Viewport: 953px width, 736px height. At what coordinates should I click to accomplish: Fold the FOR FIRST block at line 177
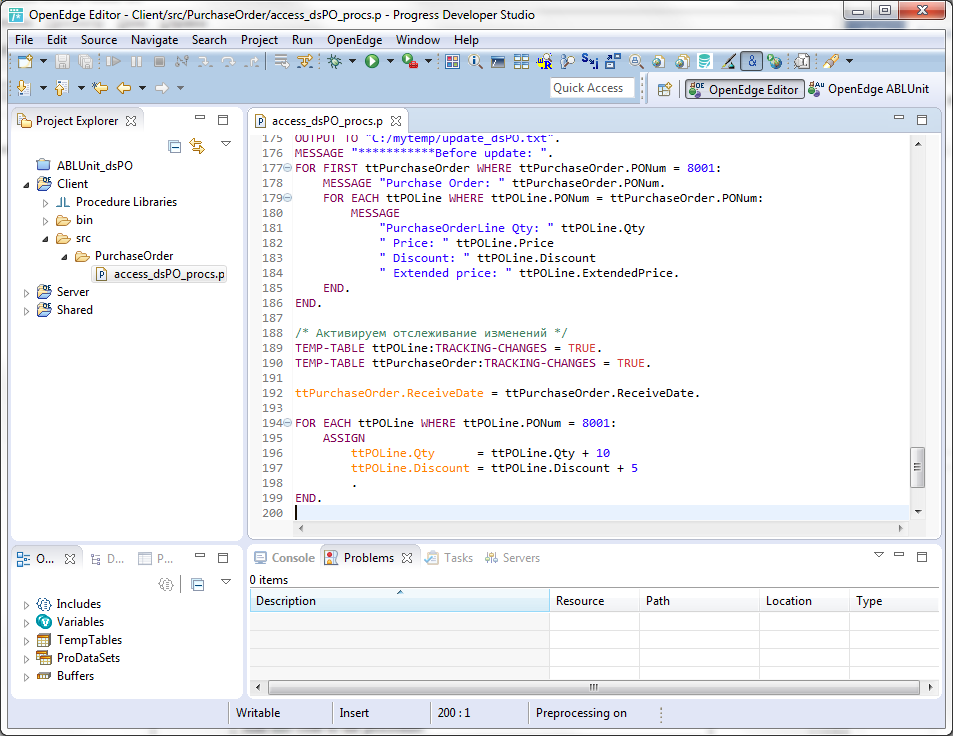coord(287,168)
